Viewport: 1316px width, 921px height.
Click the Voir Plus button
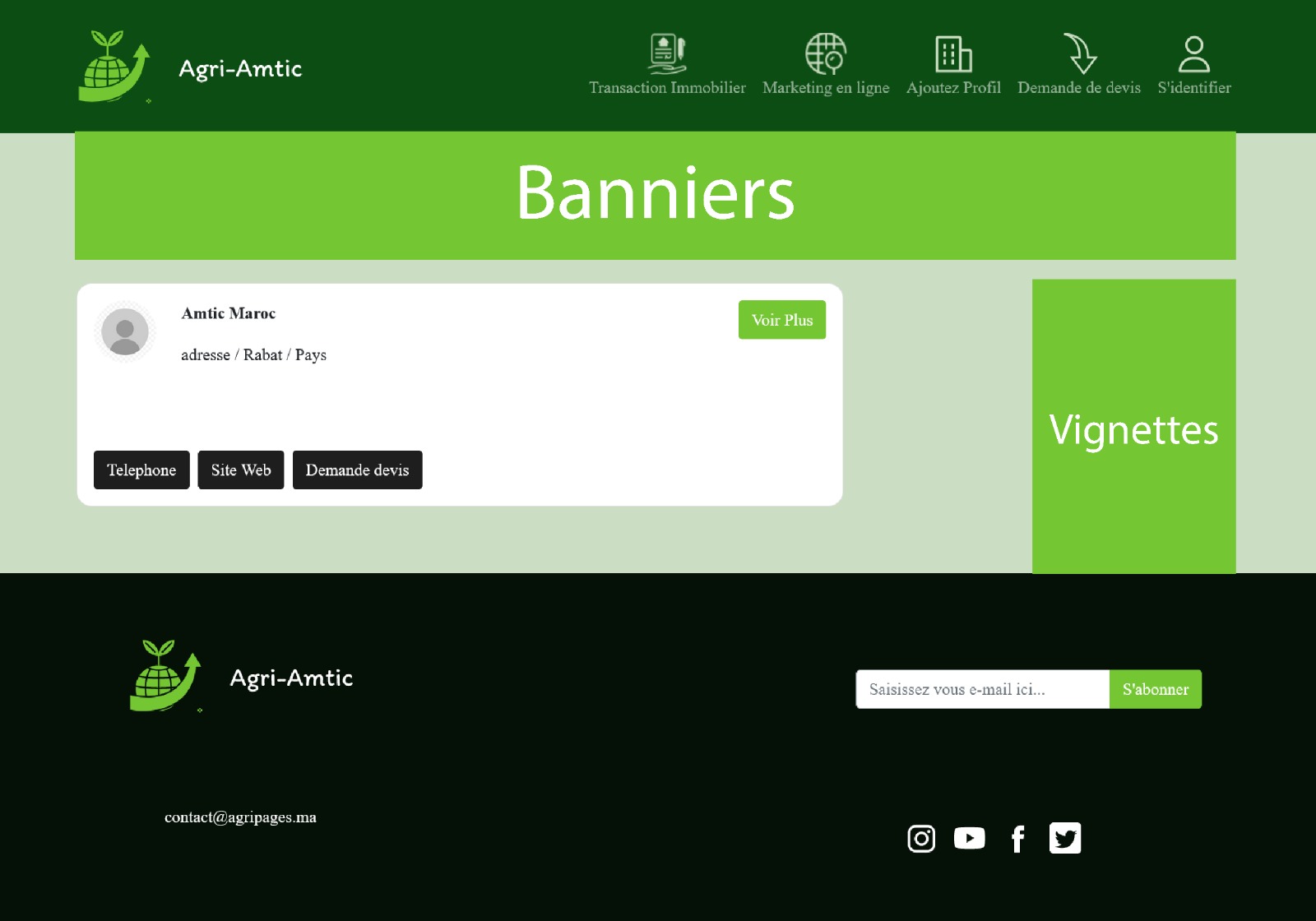coord(782,320)
